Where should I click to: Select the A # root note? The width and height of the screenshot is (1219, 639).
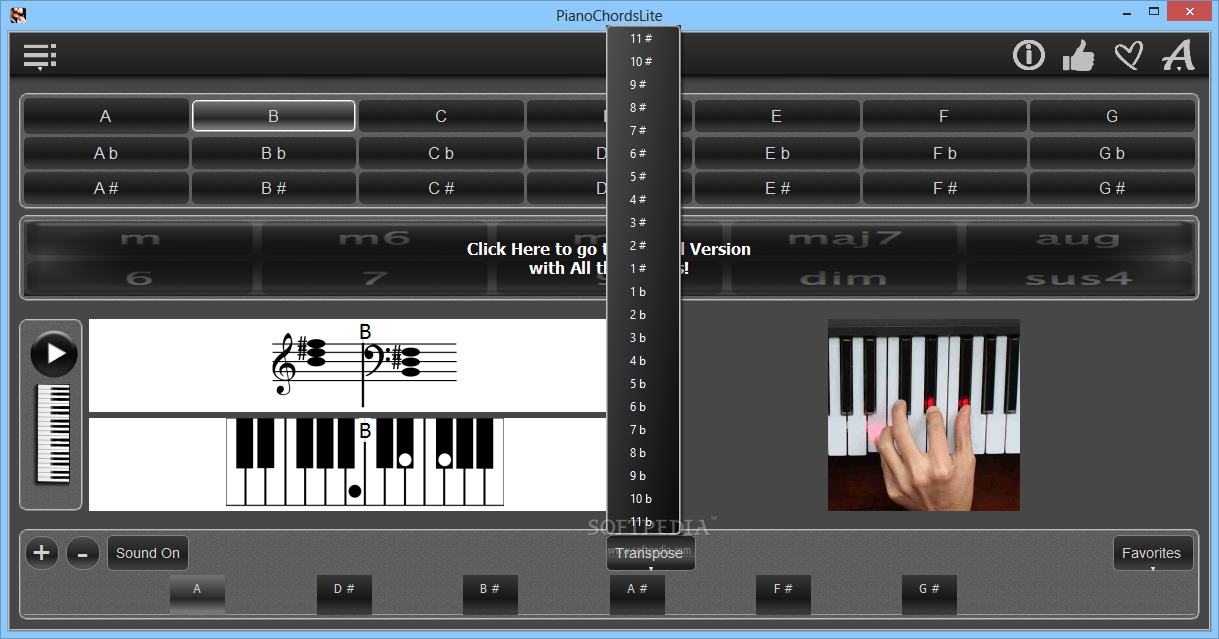[x=106, y=188]
